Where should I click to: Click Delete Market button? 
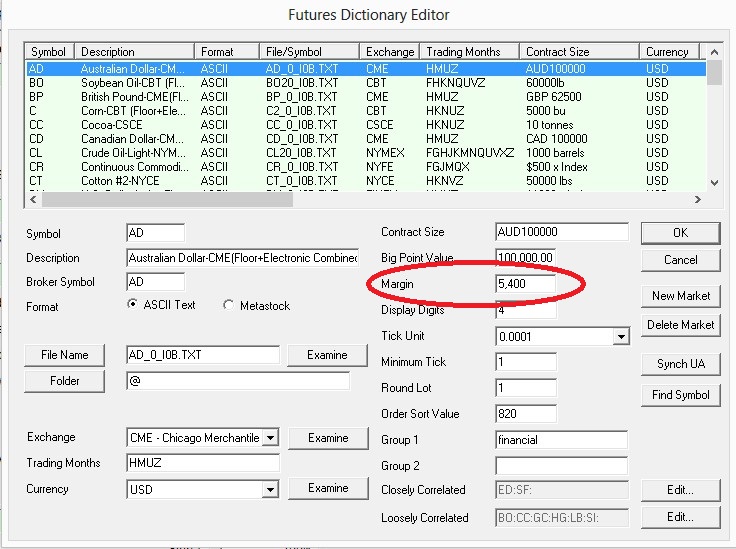(680, 324)
